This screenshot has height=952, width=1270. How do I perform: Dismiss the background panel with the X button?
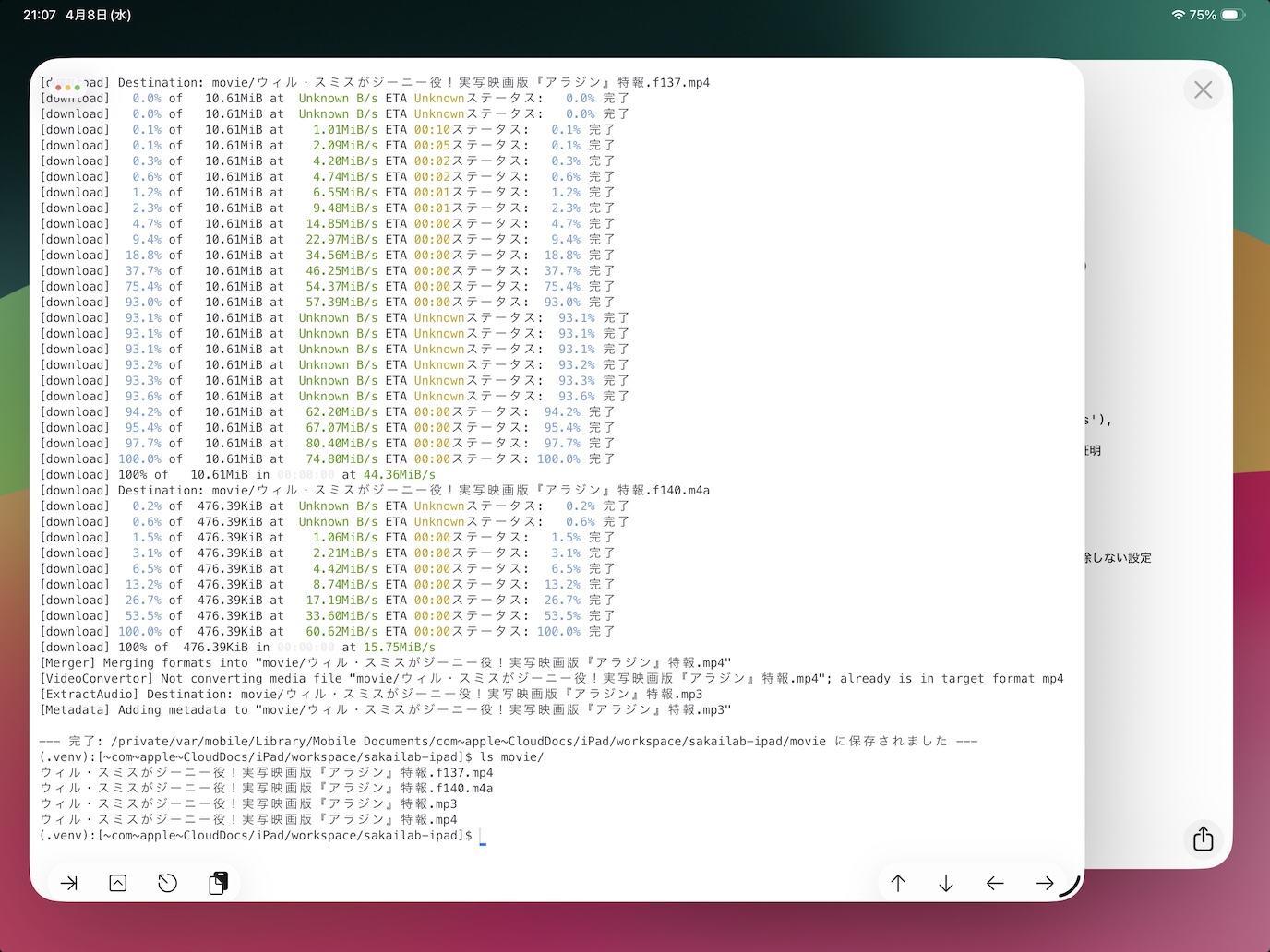(x=1203, y=89)
